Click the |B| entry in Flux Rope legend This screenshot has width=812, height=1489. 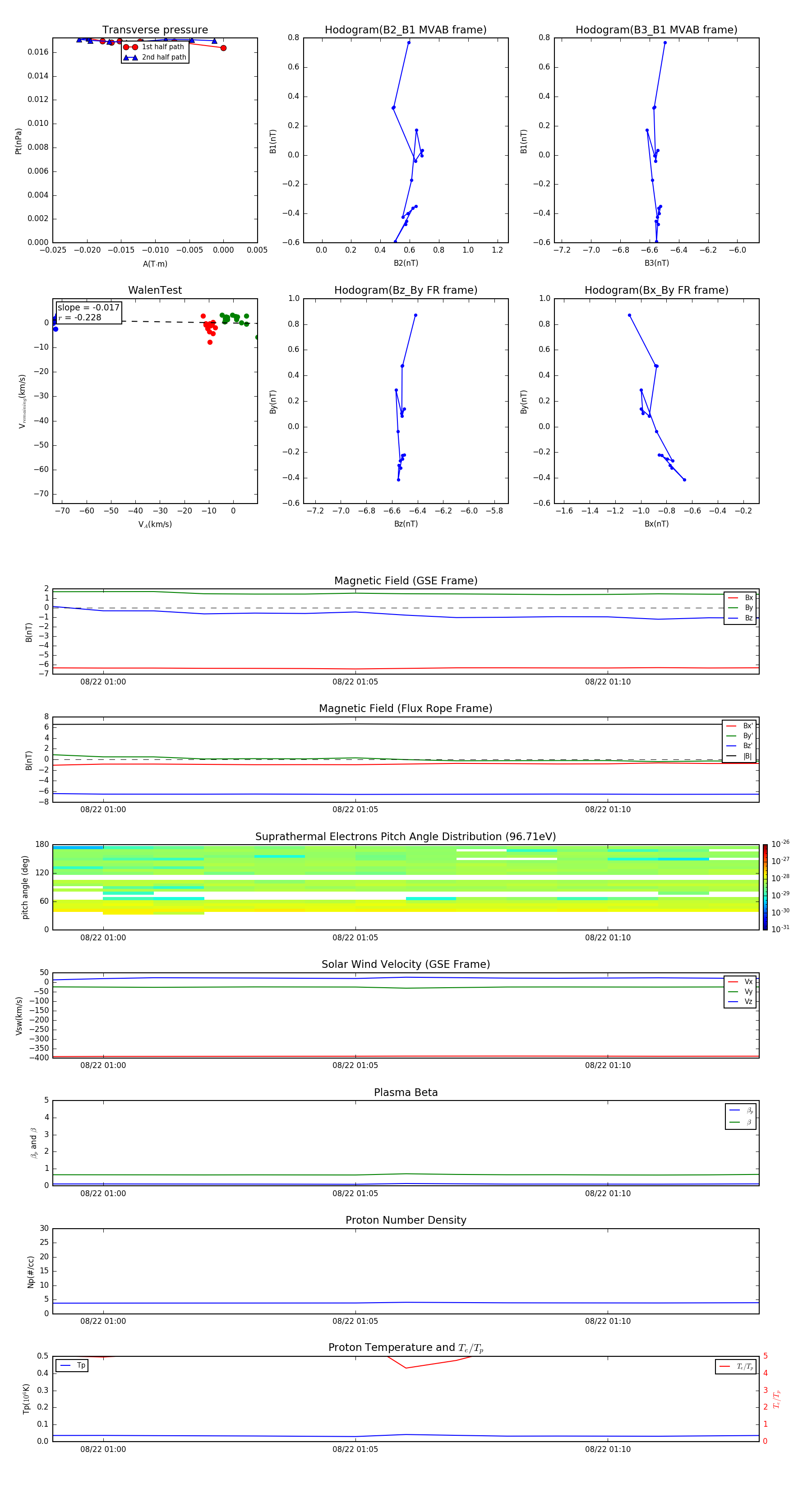[739, 757]
